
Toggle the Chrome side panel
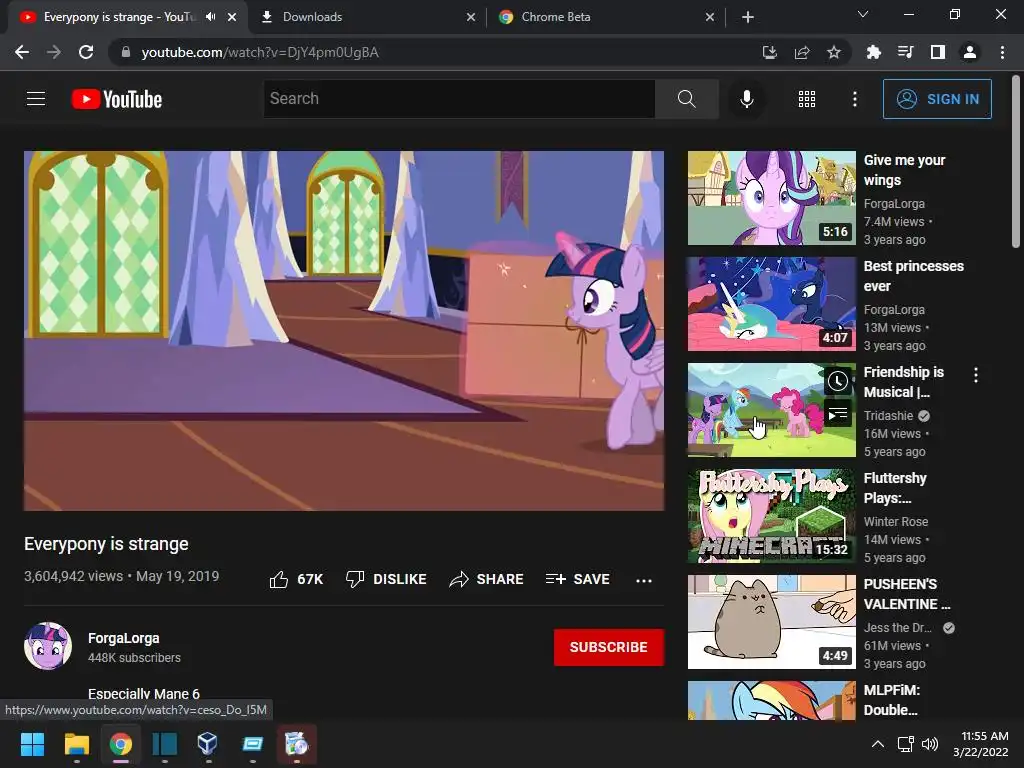[x=938, y=52]
